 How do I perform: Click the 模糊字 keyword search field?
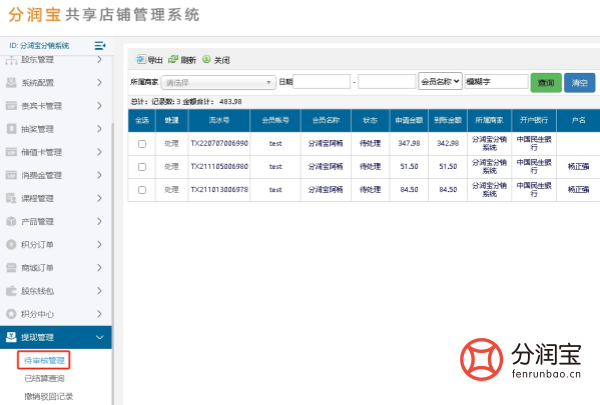pyautogui.click(x=496, y=82)
